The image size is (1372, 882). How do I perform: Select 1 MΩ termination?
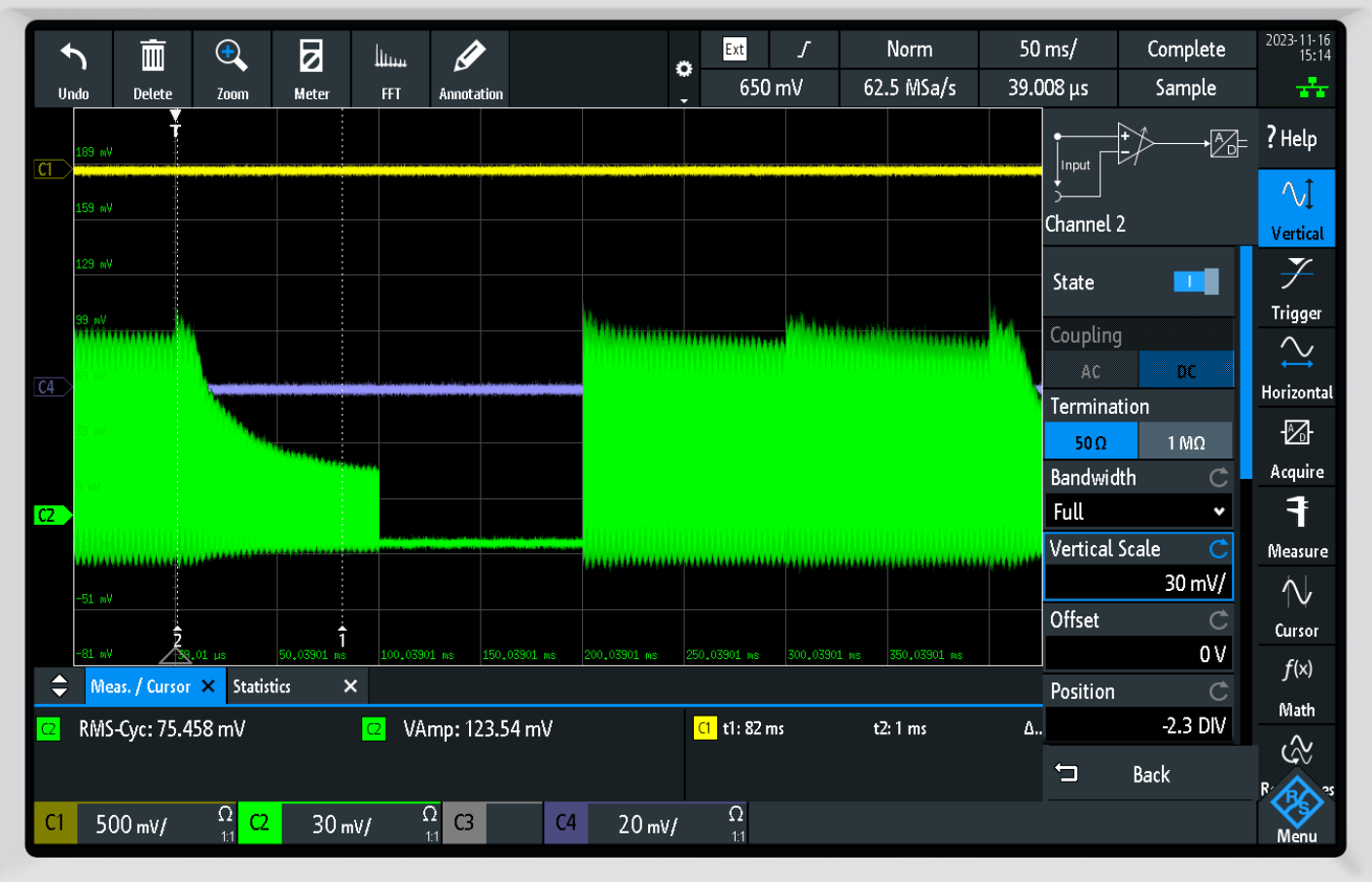(x=1185, y=443)
